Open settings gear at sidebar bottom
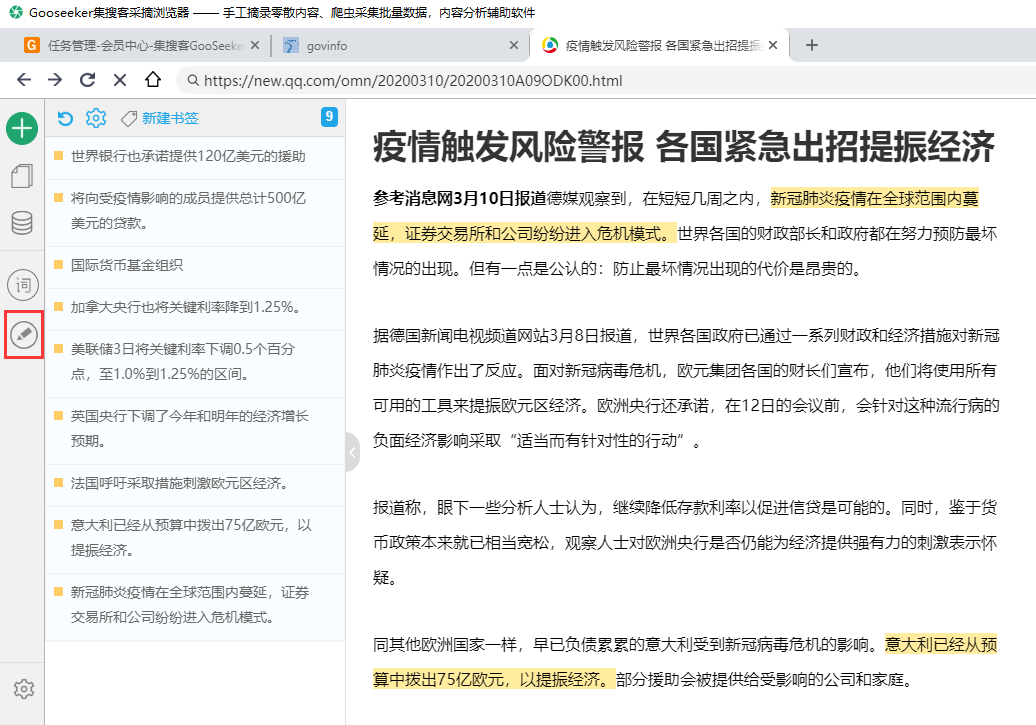 click(x=24, y=689)
